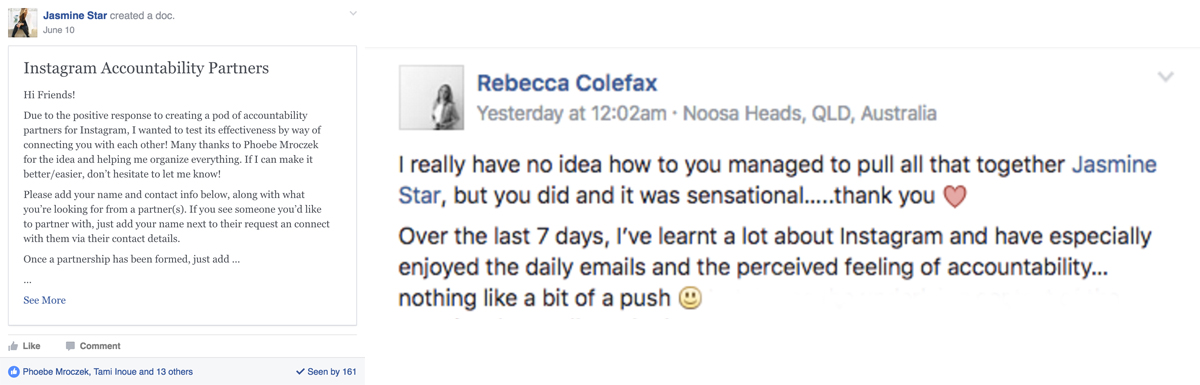This screenshot has height=385, width=1200.
Task: Expand the doc post options chevron
Action: coord(352,14)
